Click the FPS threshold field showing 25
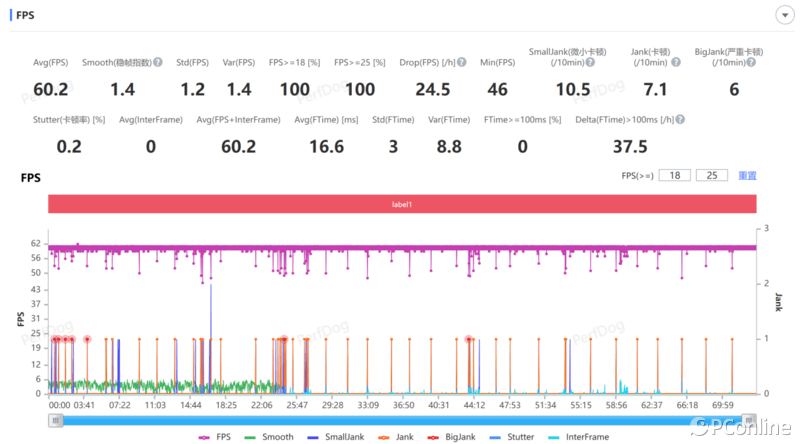This screenshot has width=800, height=444. click(711, 176)
